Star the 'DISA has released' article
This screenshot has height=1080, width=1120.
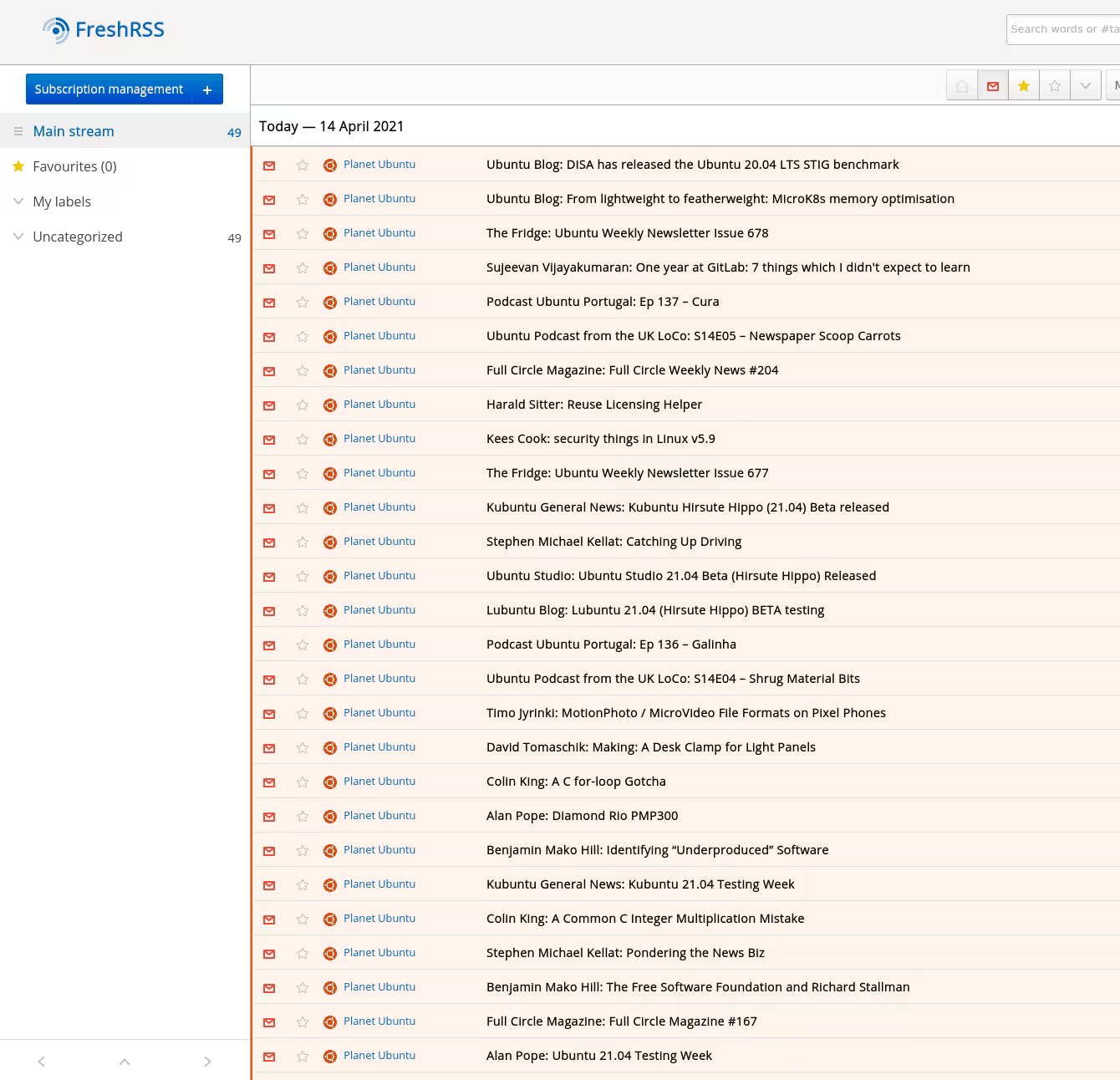pos(303,166)
